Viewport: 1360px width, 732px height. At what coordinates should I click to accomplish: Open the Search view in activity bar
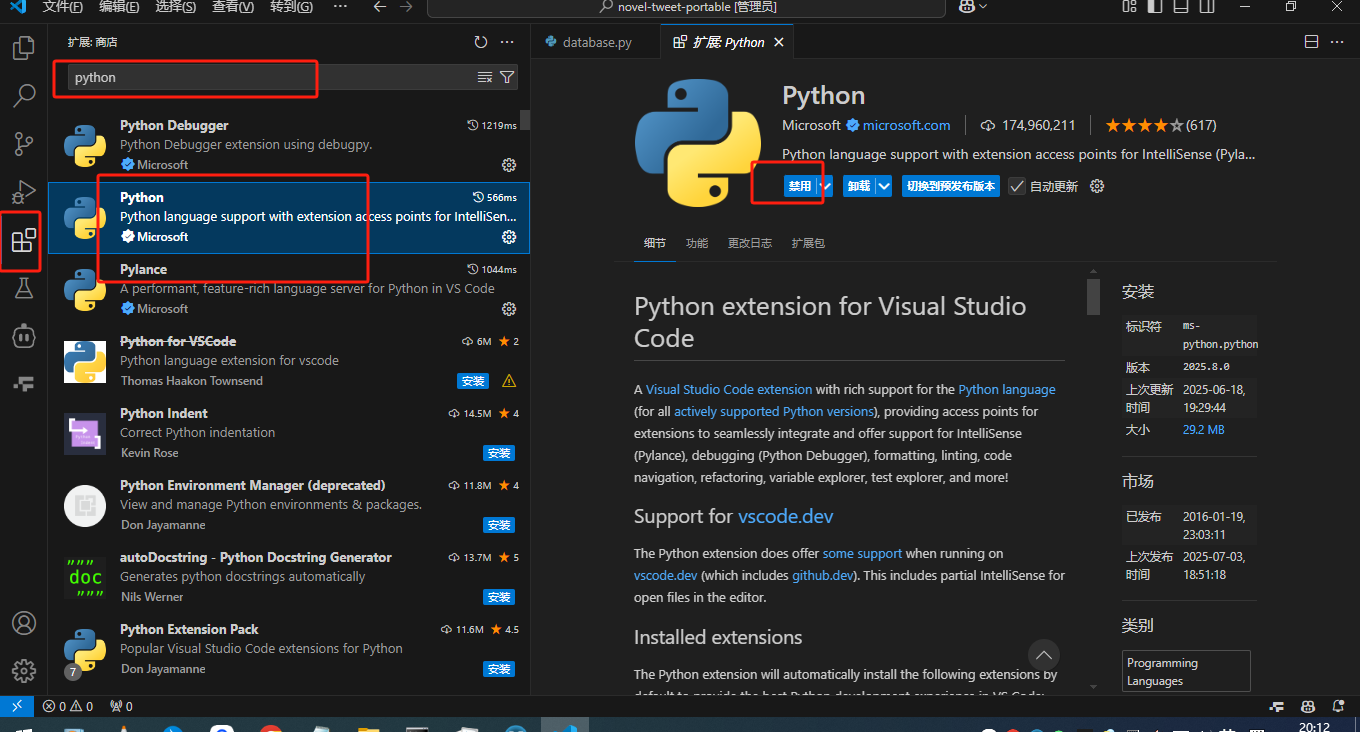pos(23,95)
